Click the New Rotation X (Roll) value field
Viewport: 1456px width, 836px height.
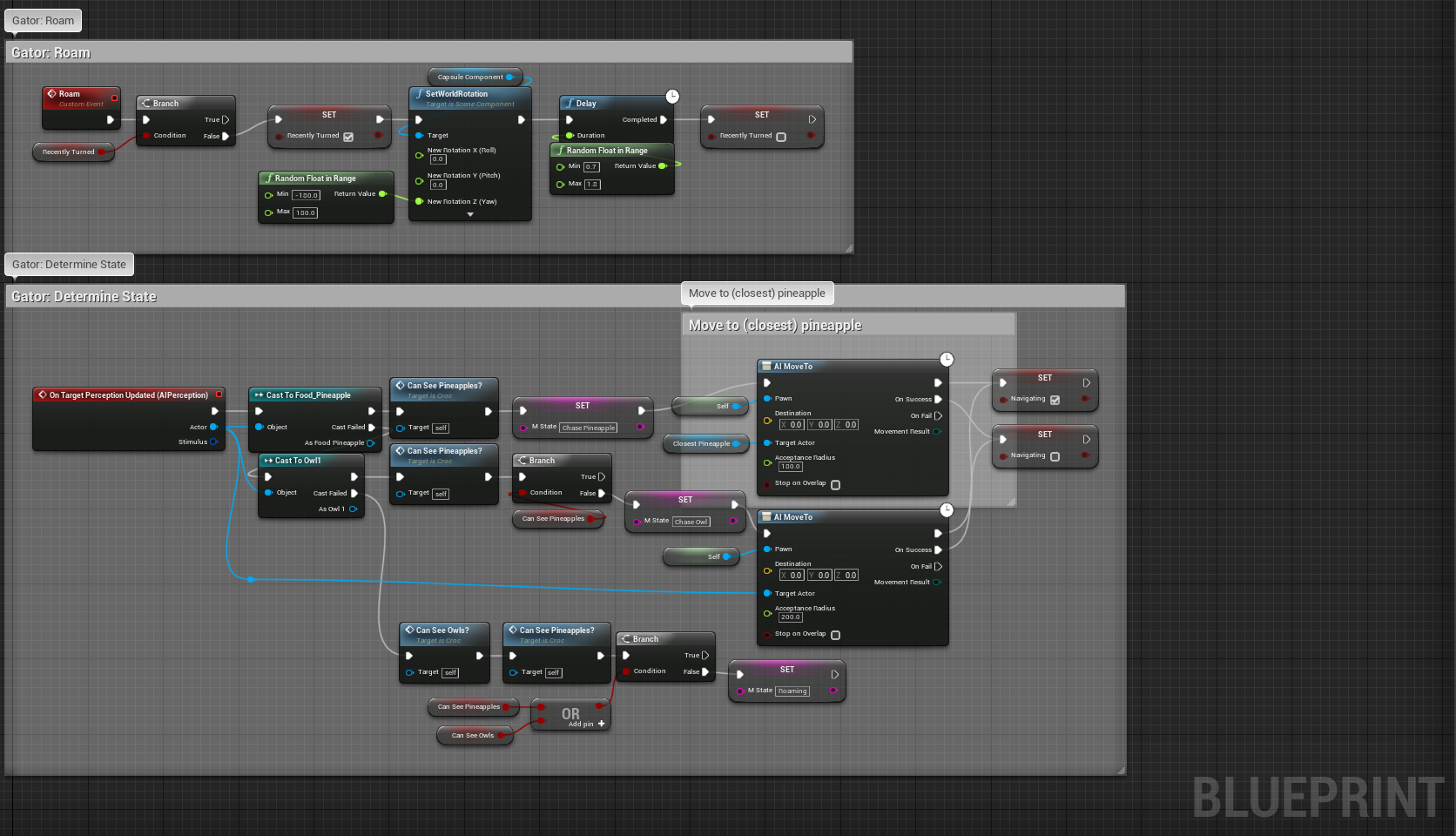[x=438, y=159]
